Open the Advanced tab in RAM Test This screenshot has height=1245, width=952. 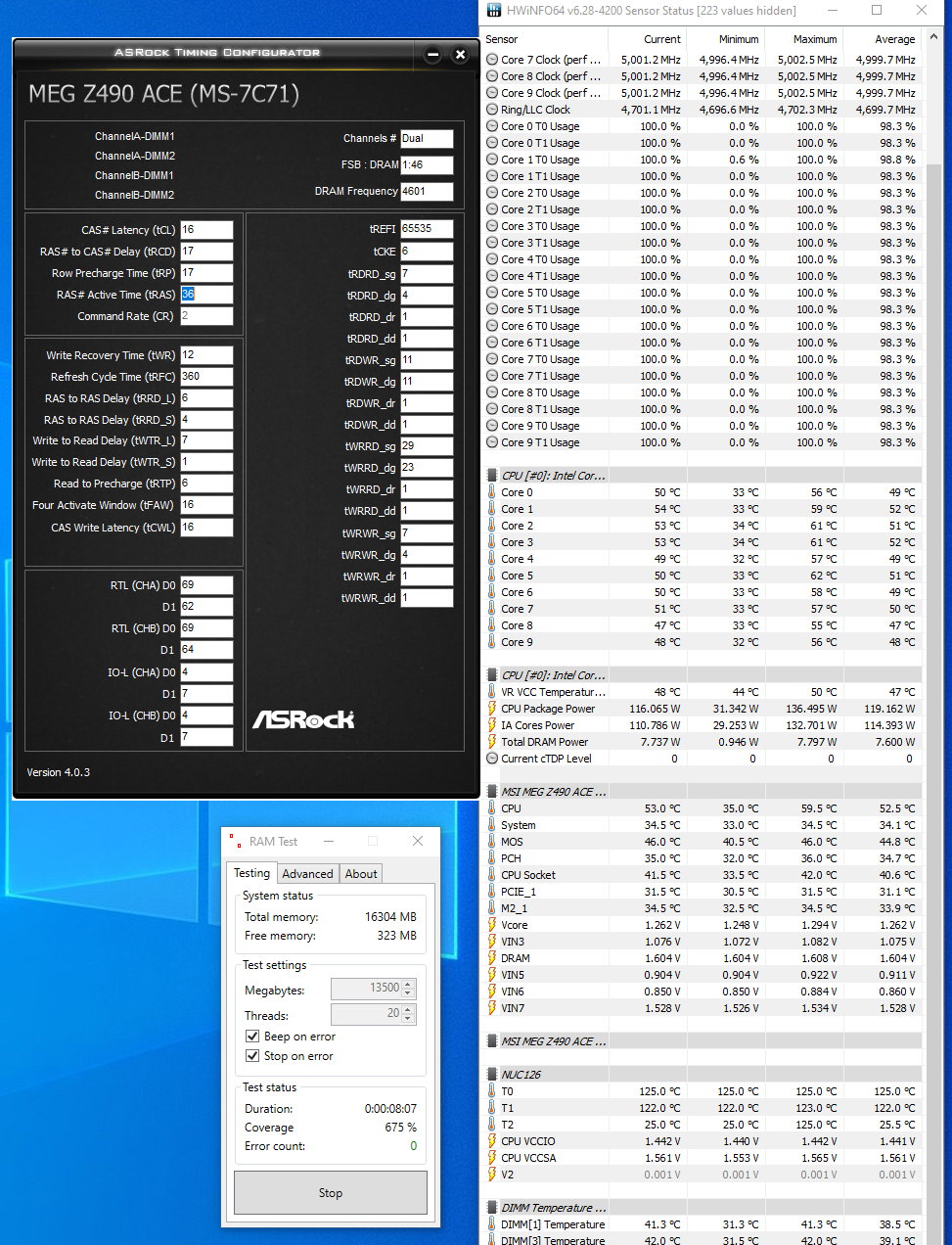(307, 874)
